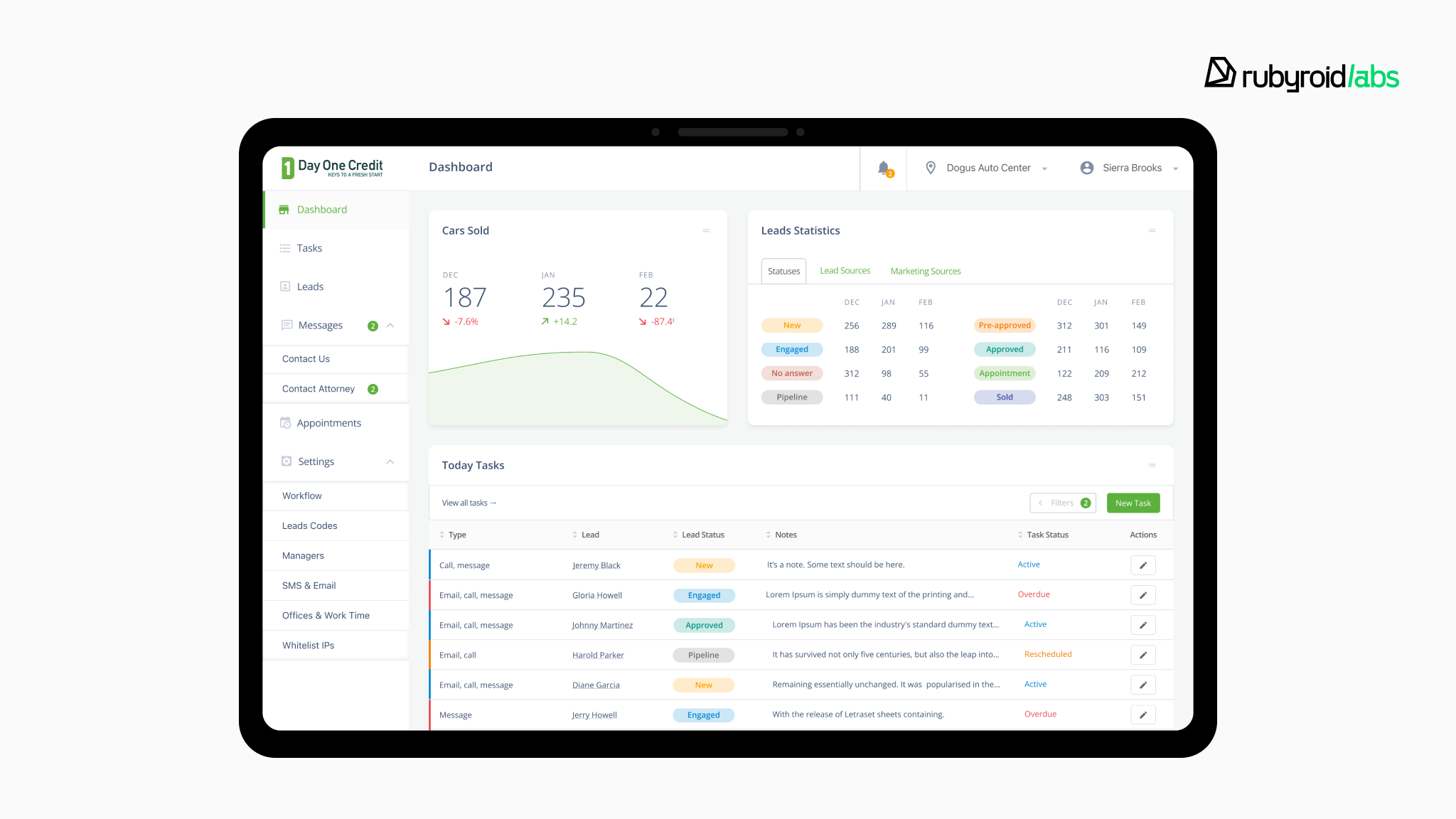Click the Pre-approved status color badge
Screen dimensions: 1456x819
tap(1004, 326)
